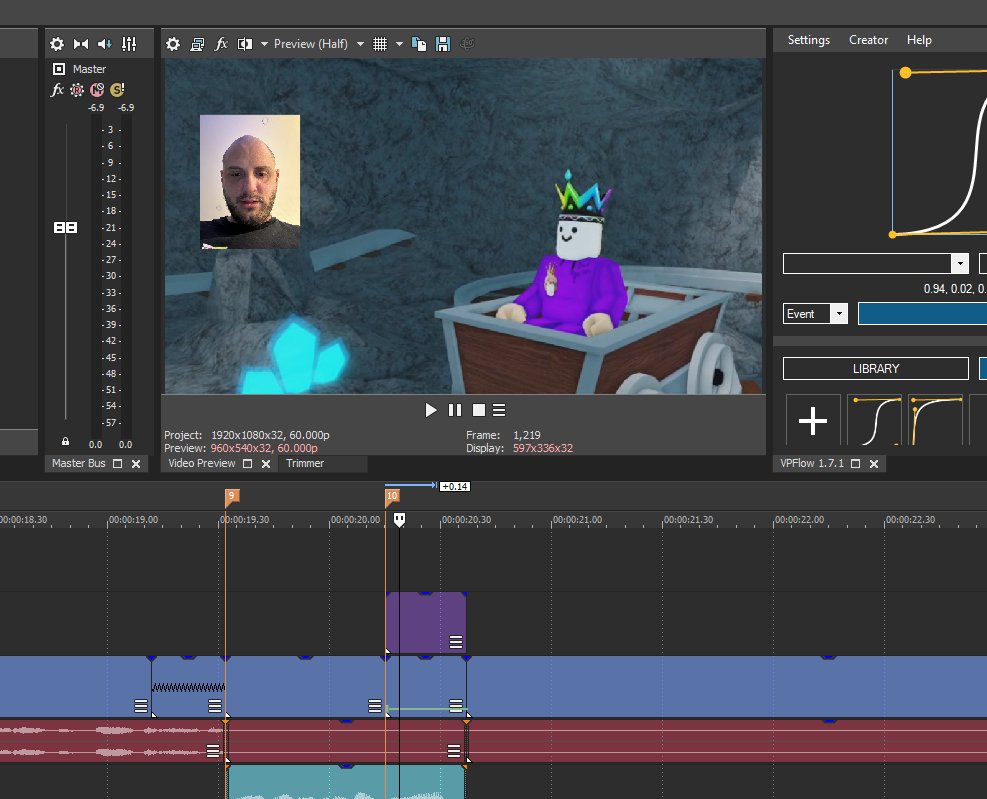This screenshot has width=987, height=799.
Task: Open VPFlow Settings menu
Action: point(808,40)
